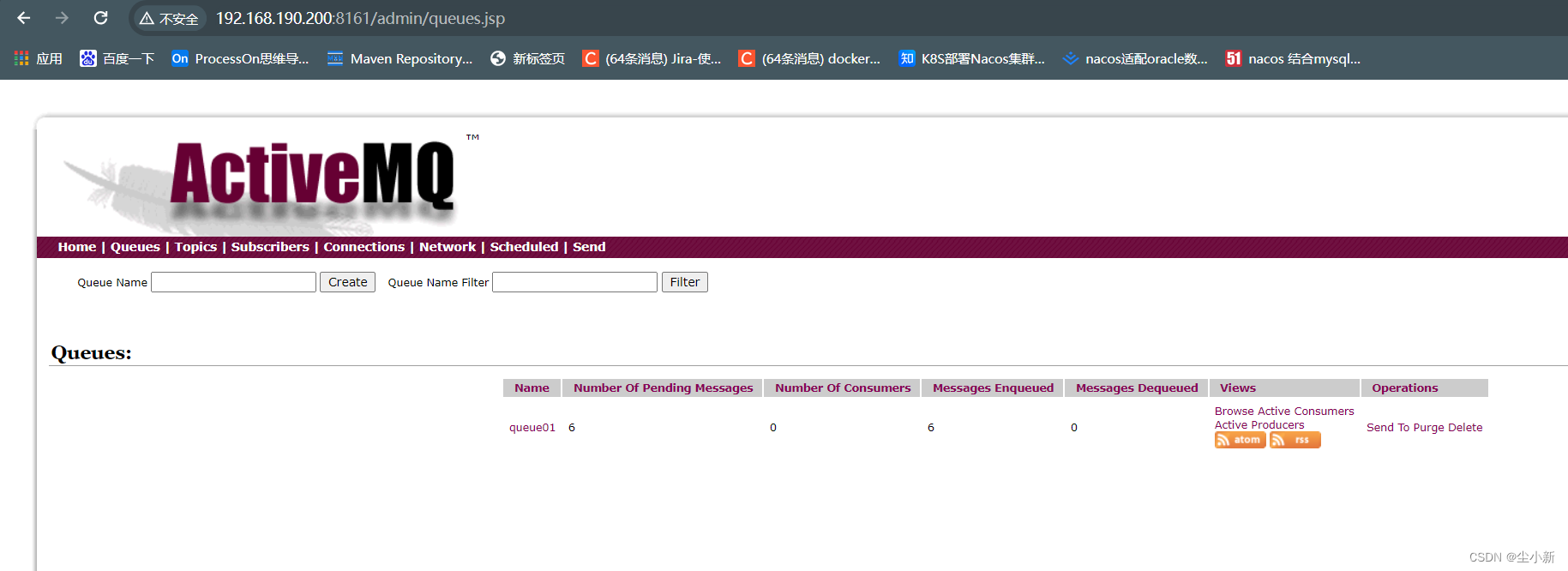Open the K8S部署Nacos集群 bookmark

pos(972,58)
